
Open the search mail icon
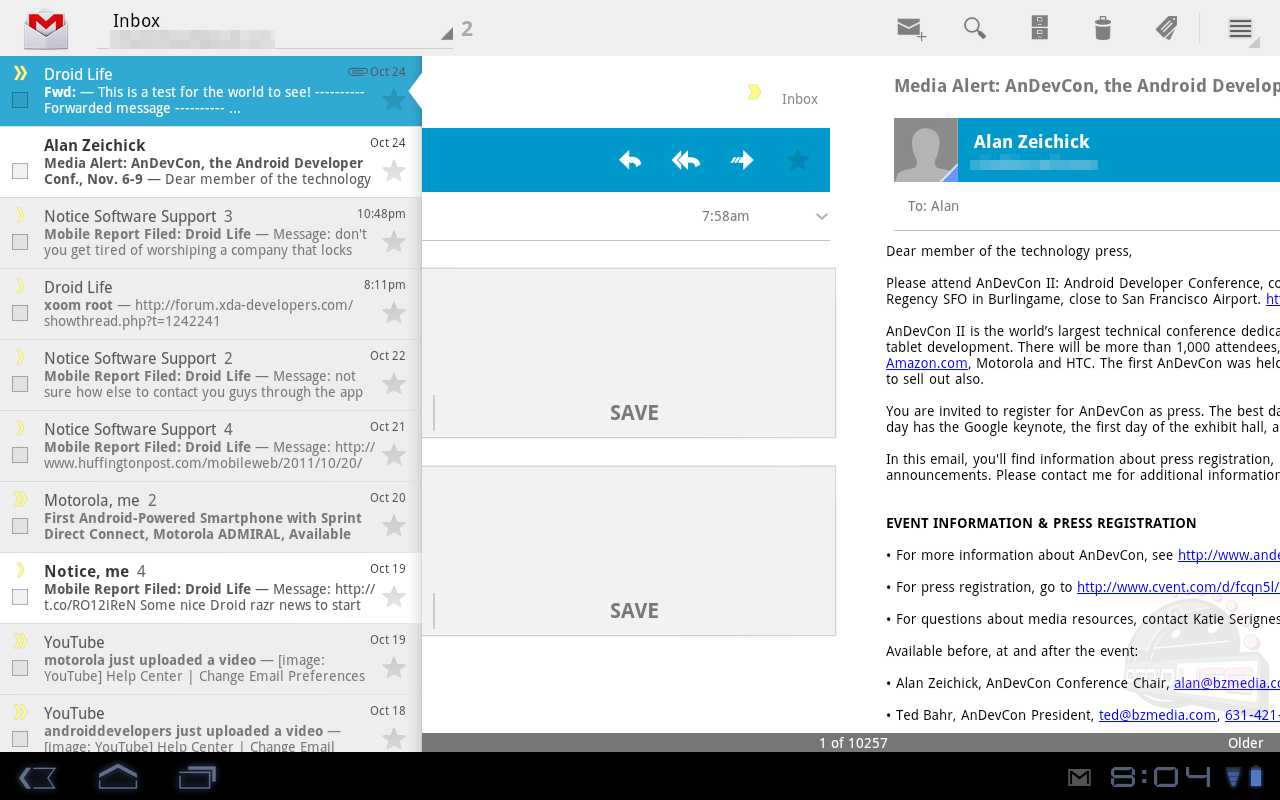pos(975,28)
